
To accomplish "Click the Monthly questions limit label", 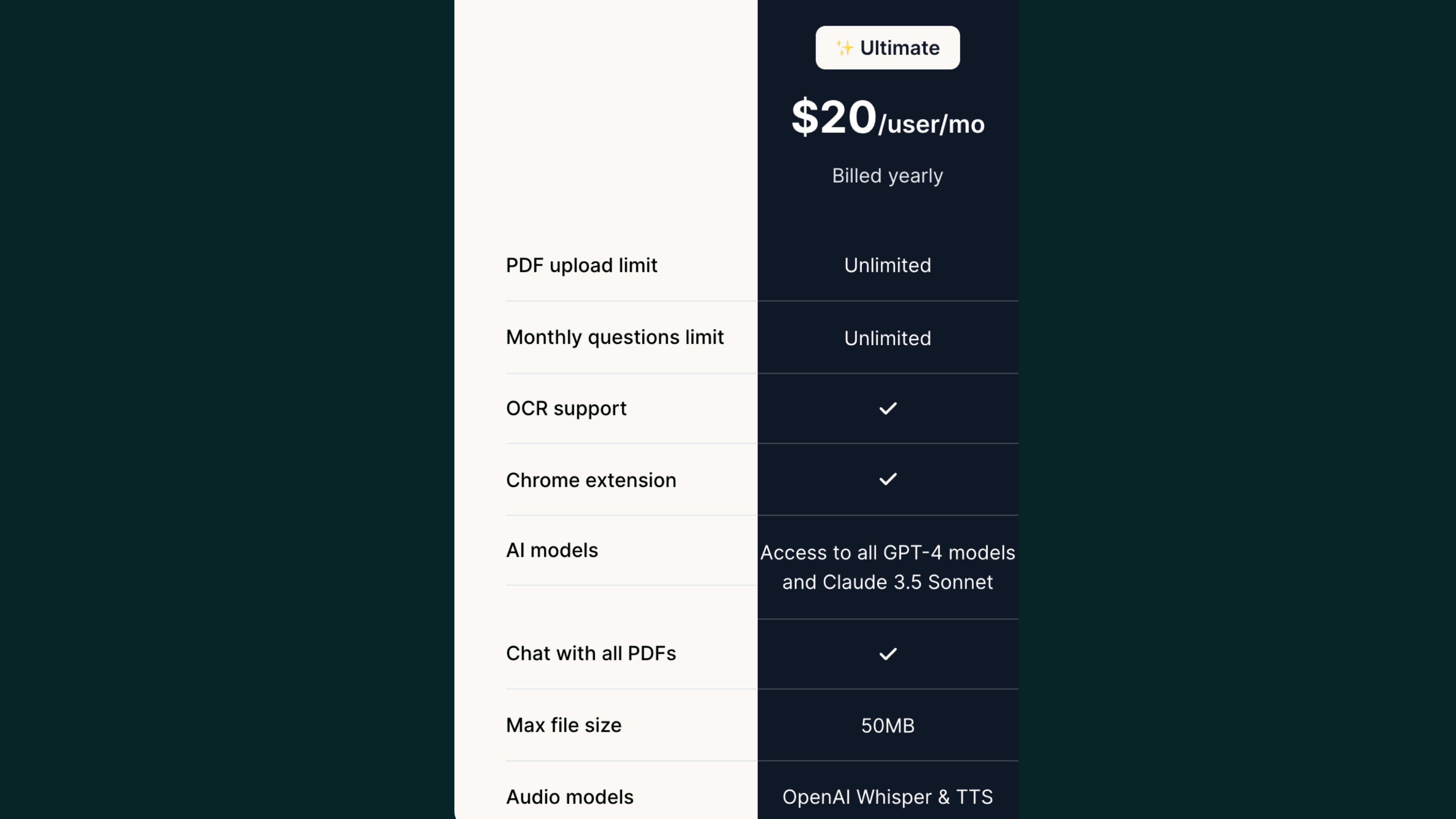I will coord(615,337).
